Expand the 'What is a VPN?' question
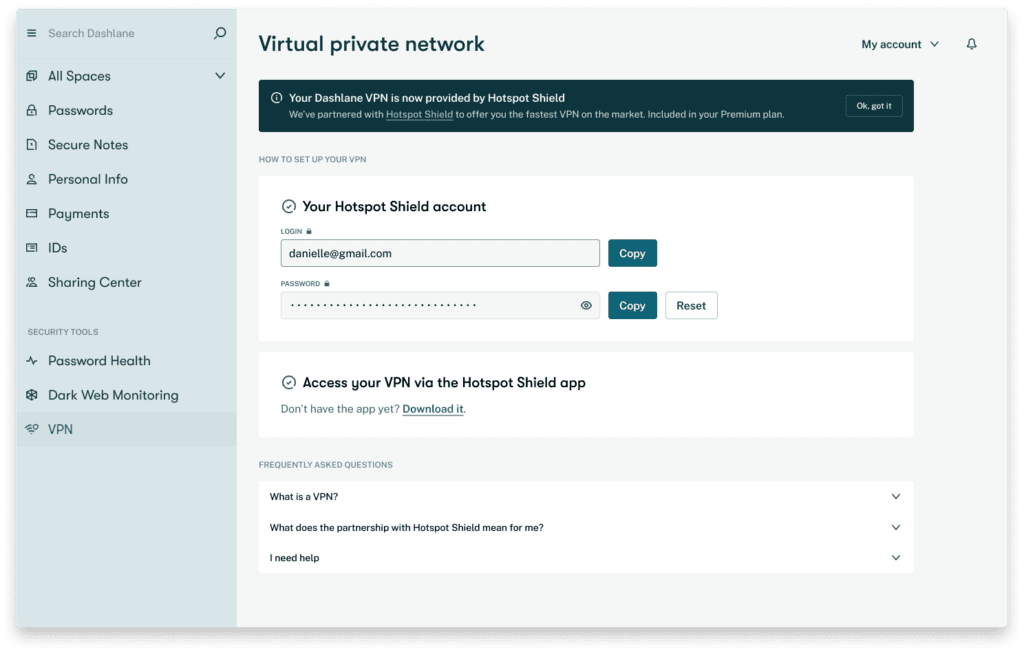Image resolution: width=1024 pixels, height=652 pixels. (x=895, y=496)
